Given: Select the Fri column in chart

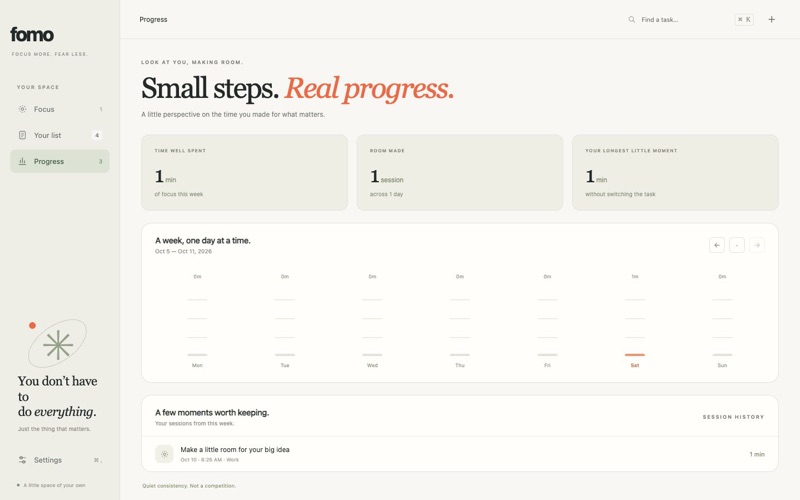Looking at the screenshot, I should click(547, 320).
